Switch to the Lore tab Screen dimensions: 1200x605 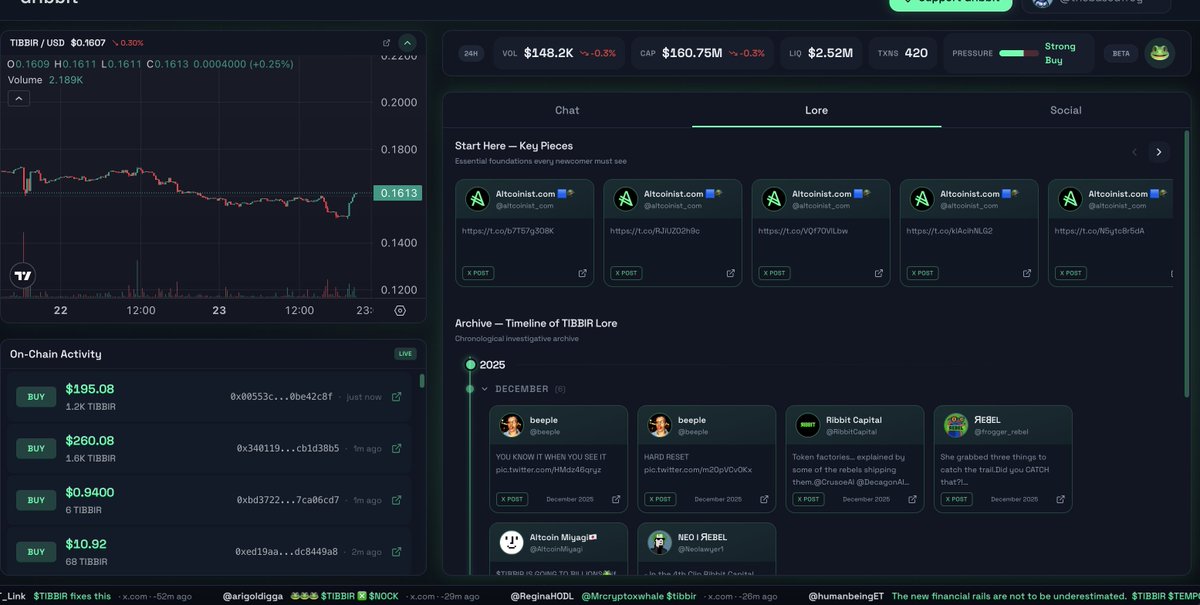(816, 110)
